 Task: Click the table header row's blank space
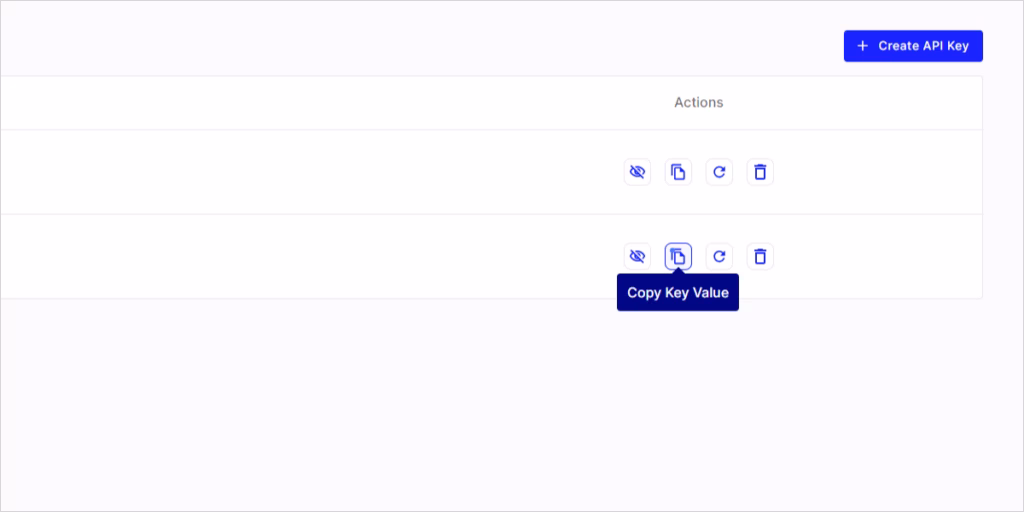tap(327, 103)
